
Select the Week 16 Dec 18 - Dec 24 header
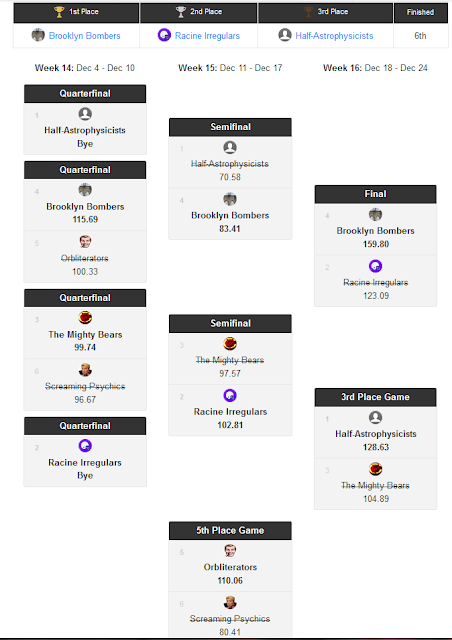tap(375, 68)
